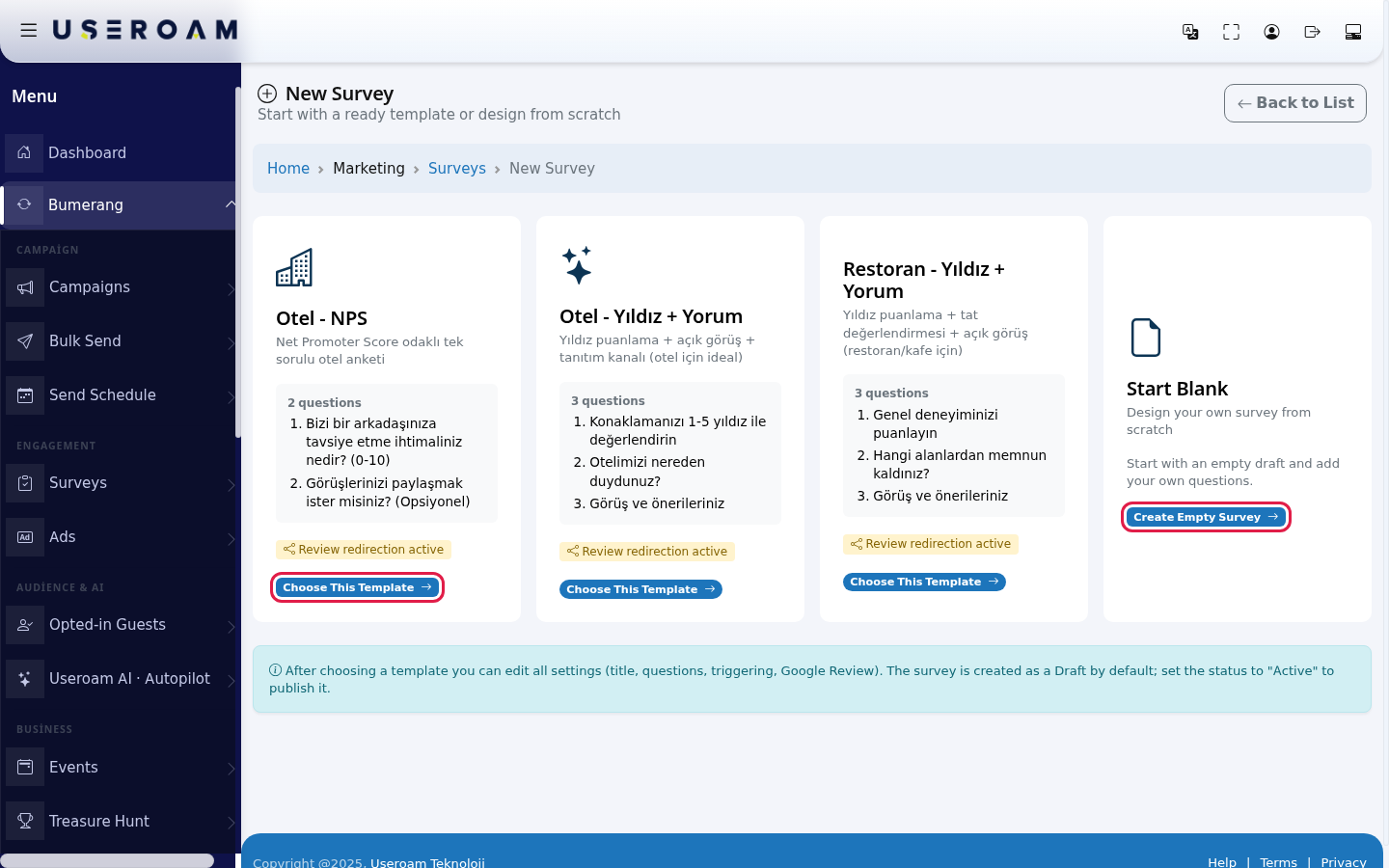Open the Terms footer link
The height and width of the screenshot is (868, 1389).
[1278, 861]
